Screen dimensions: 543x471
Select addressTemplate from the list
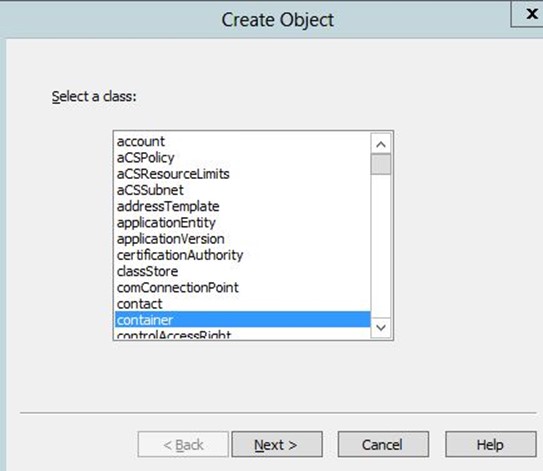[242, 206]
